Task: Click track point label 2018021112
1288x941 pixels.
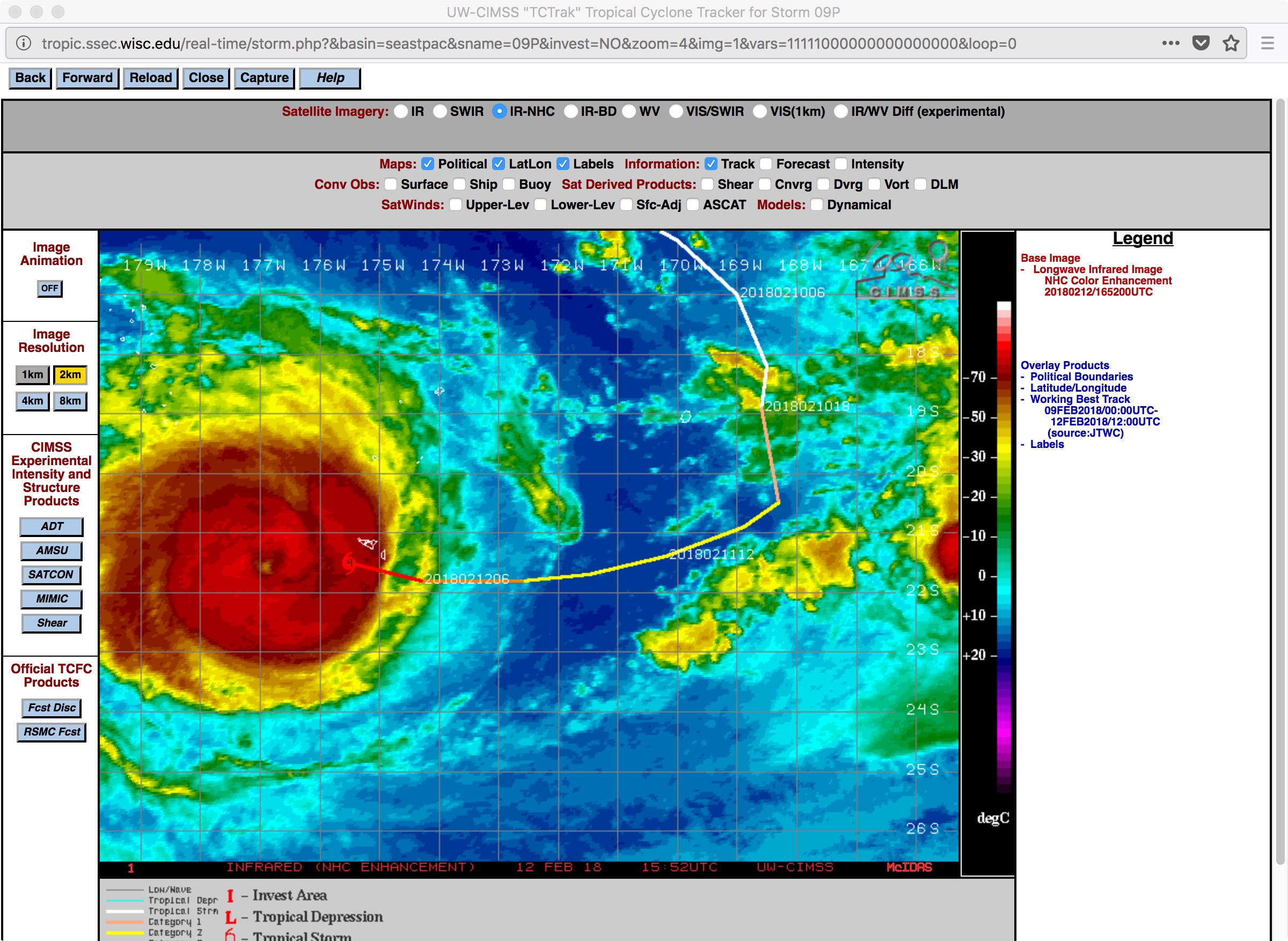Action: pos(712,554)
